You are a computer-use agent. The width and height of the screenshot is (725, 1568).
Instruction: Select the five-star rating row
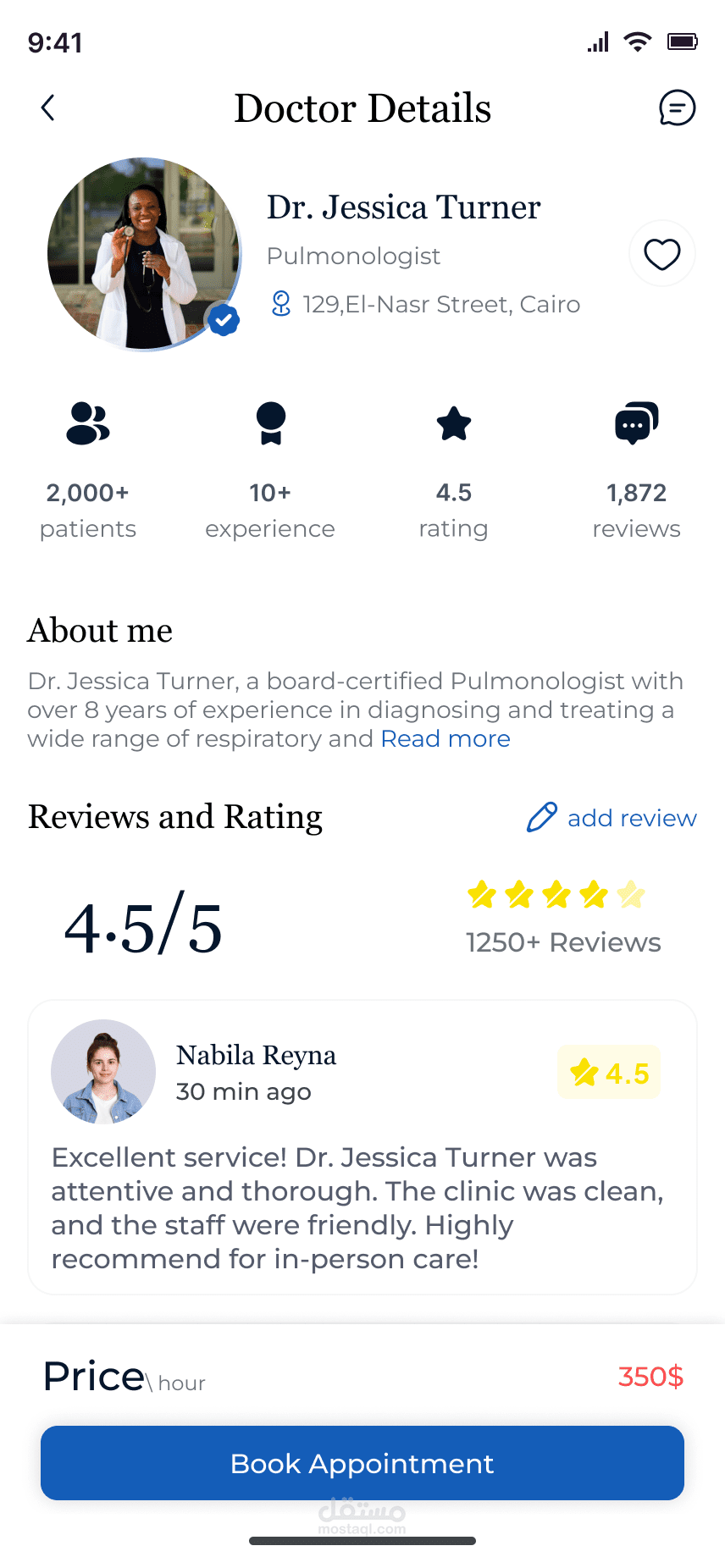tap(556, 894)
